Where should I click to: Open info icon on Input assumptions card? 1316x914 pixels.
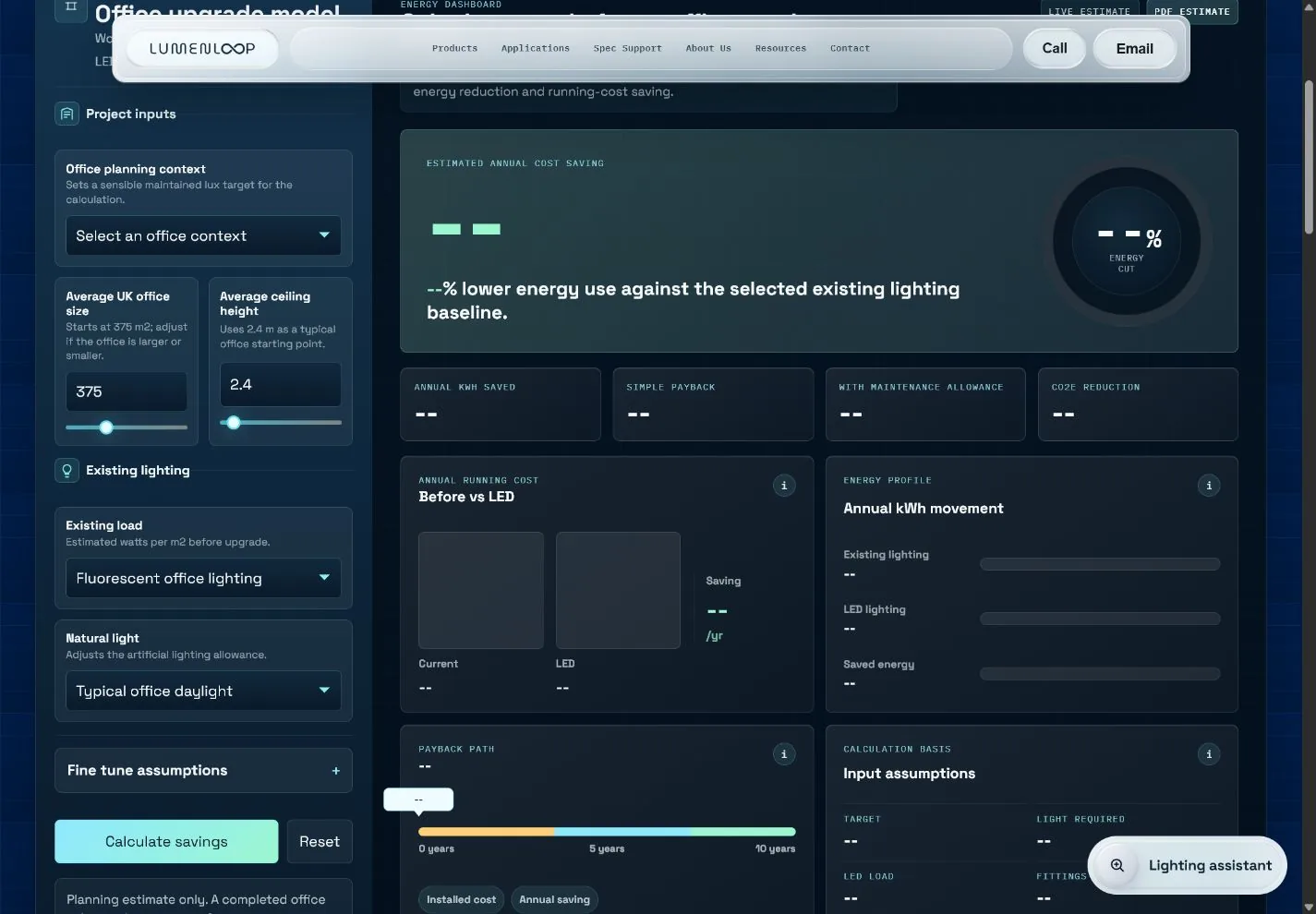[x=1209, y=754]
